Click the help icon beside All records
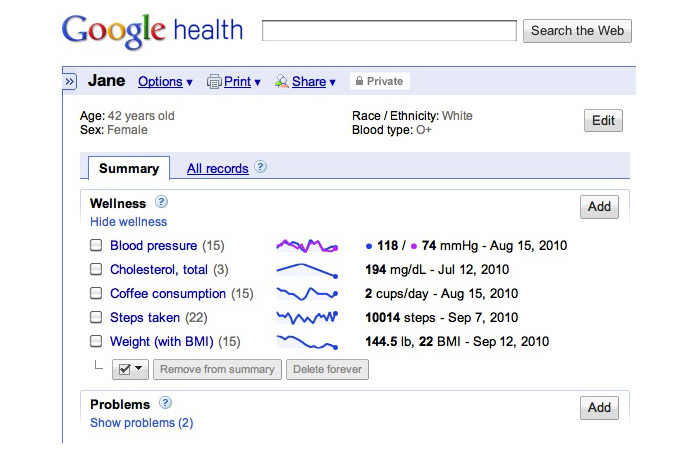The image size is (700, 450). (x=260, y=168)
